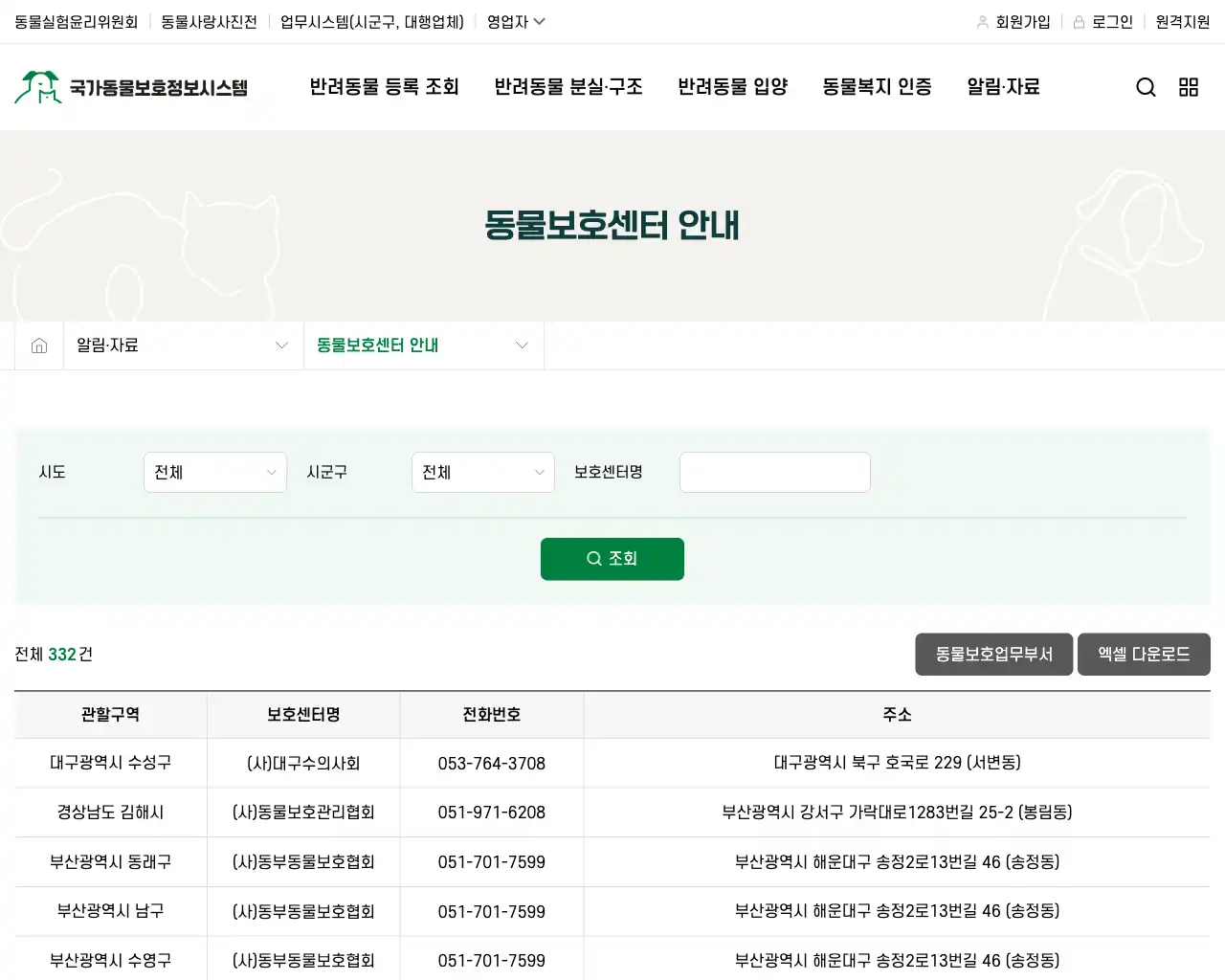Screen dimensions: 1225x980
Task: Click (사)동부동물보호협회 in the 동래구 row
Action: point(303,862)
